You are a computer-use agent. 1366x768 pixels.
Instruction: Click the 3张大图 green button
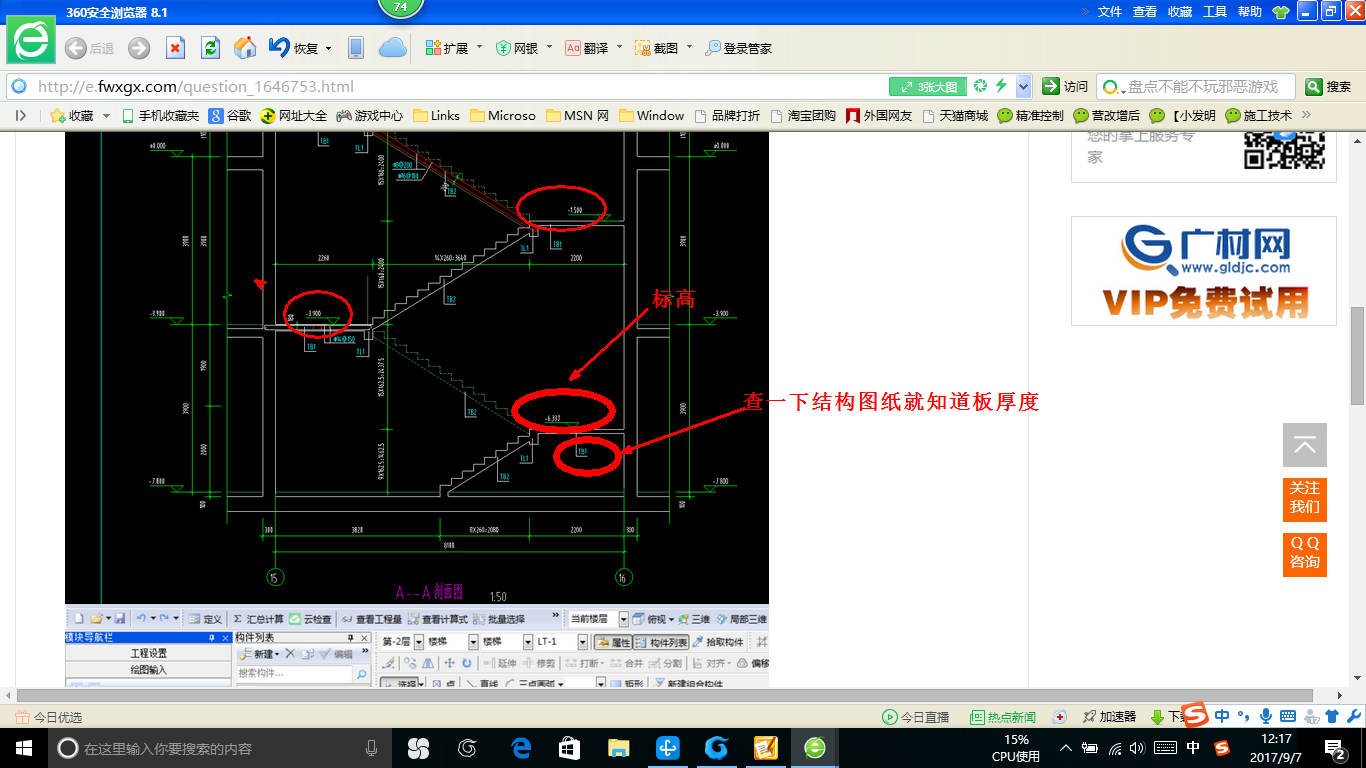[x=929, y=87]
